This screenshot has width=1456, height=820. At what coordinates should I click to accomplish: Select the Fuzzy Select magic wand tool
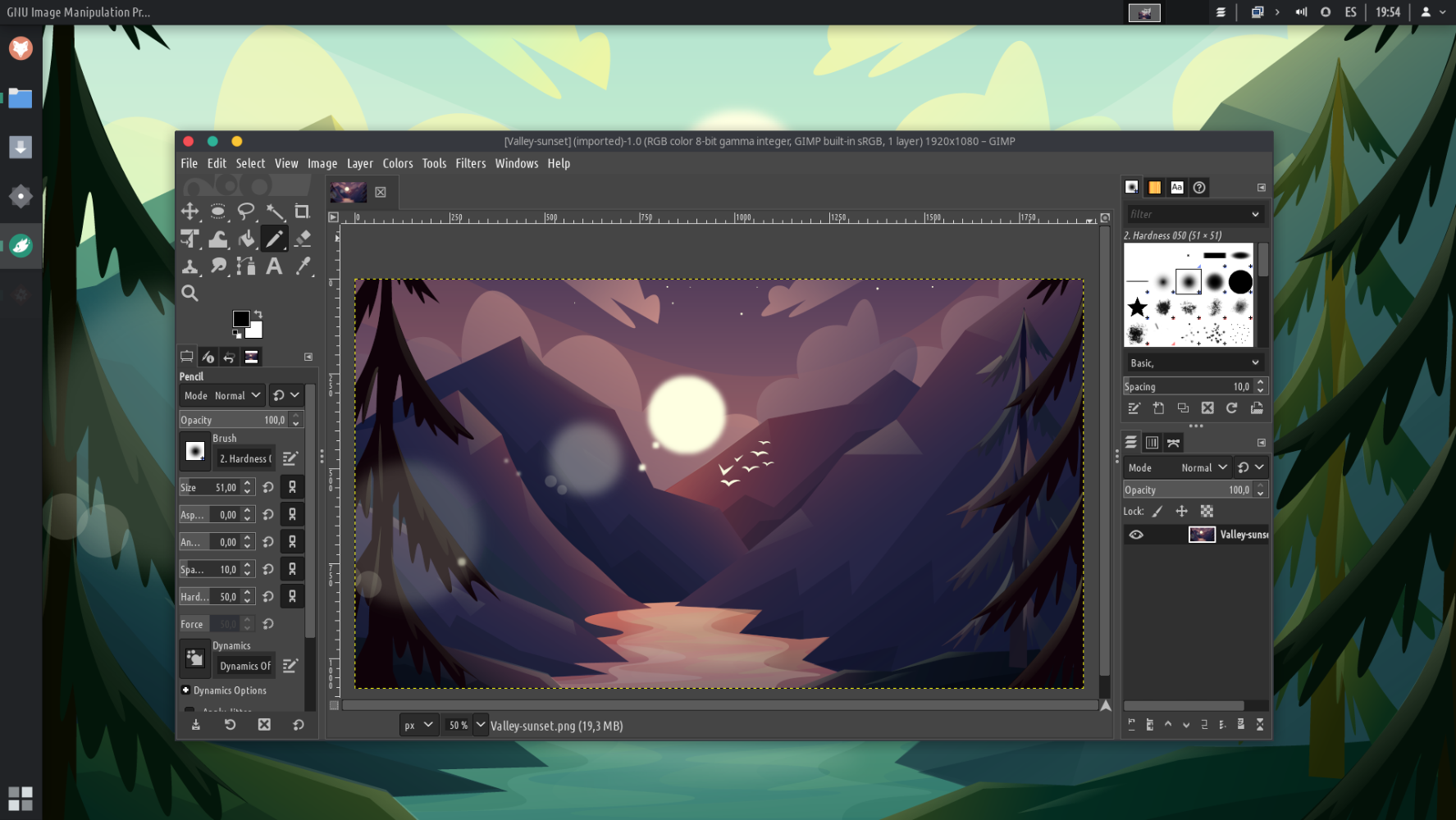274,212
